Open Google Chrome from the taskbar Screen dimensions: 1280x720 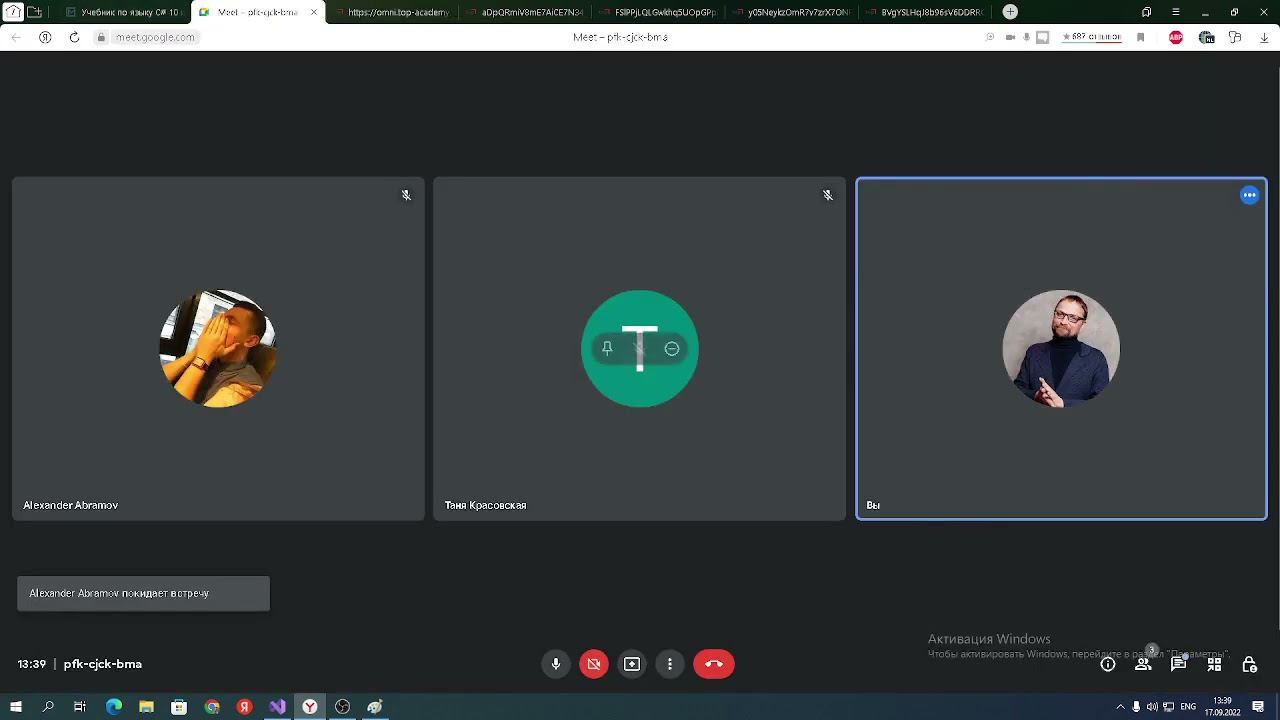(x=212, y=707)
